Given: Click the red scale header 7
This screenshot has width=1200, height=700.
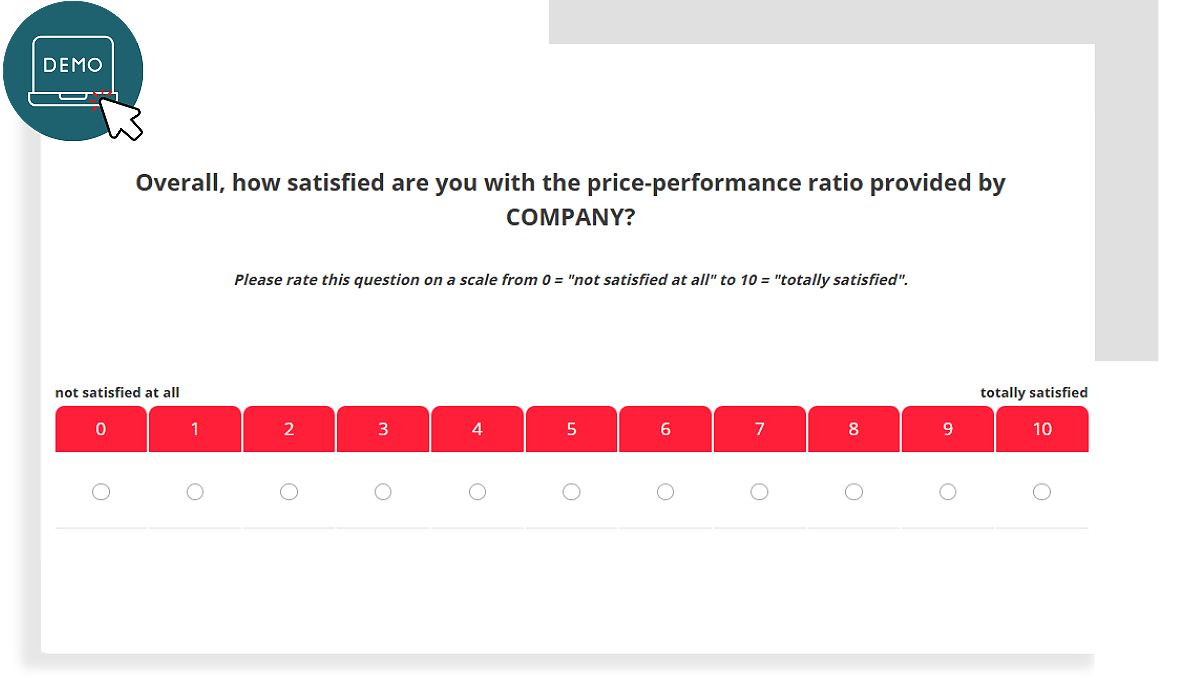Looking at the screenshot, I should [x=759, y=429].
